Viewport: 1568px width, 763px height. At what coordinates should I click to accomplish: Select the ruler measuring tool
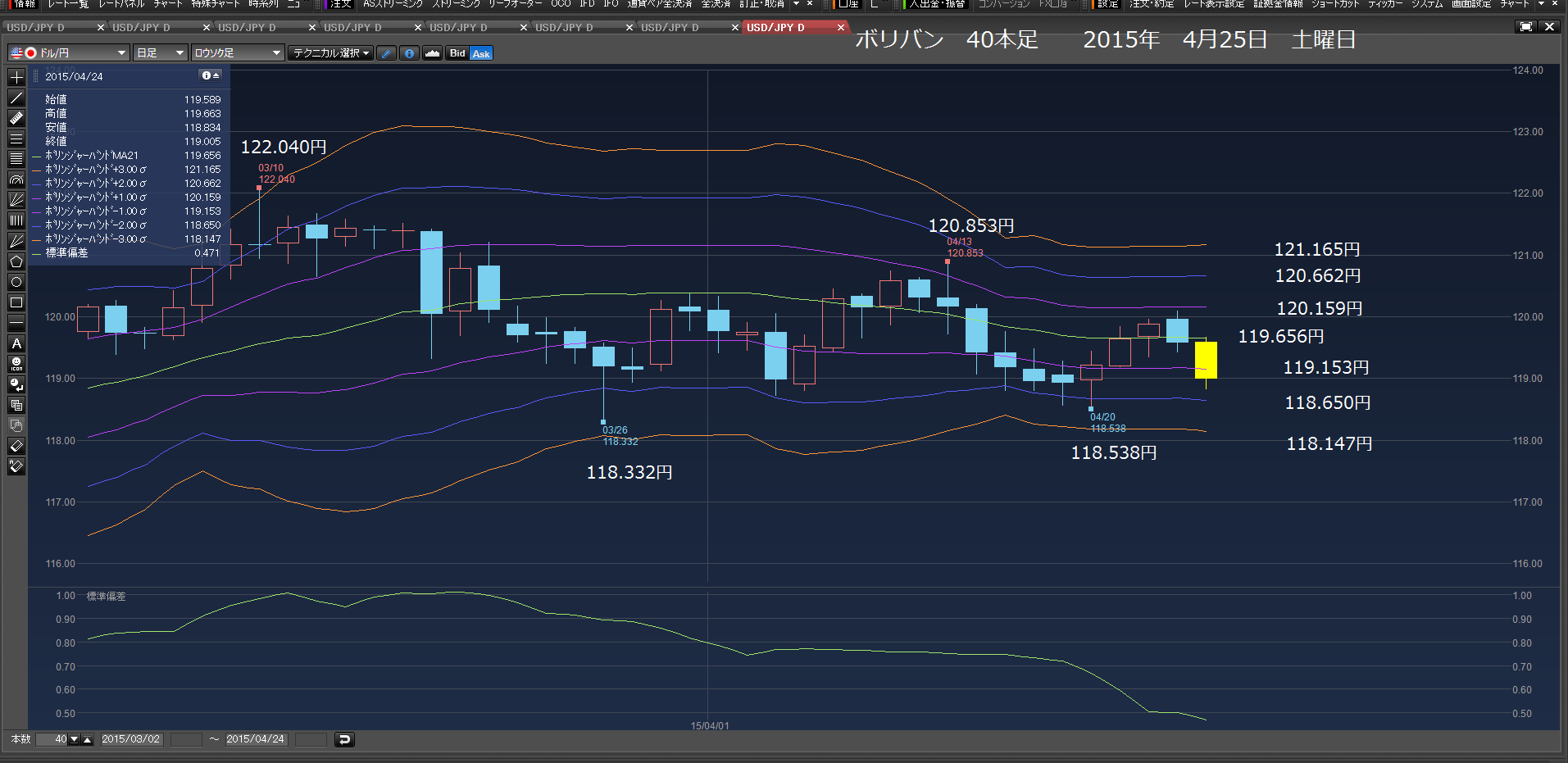point(16,118)
